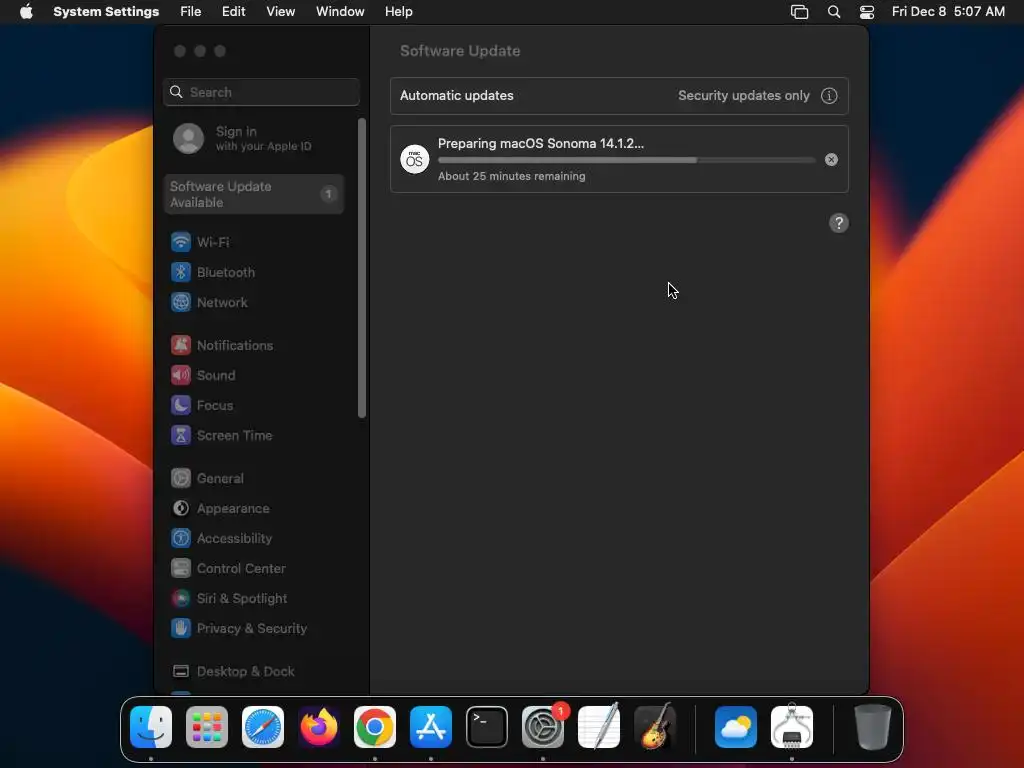Launch GarageBand from the Dock
1024x768 pixels.
(655, 727)
